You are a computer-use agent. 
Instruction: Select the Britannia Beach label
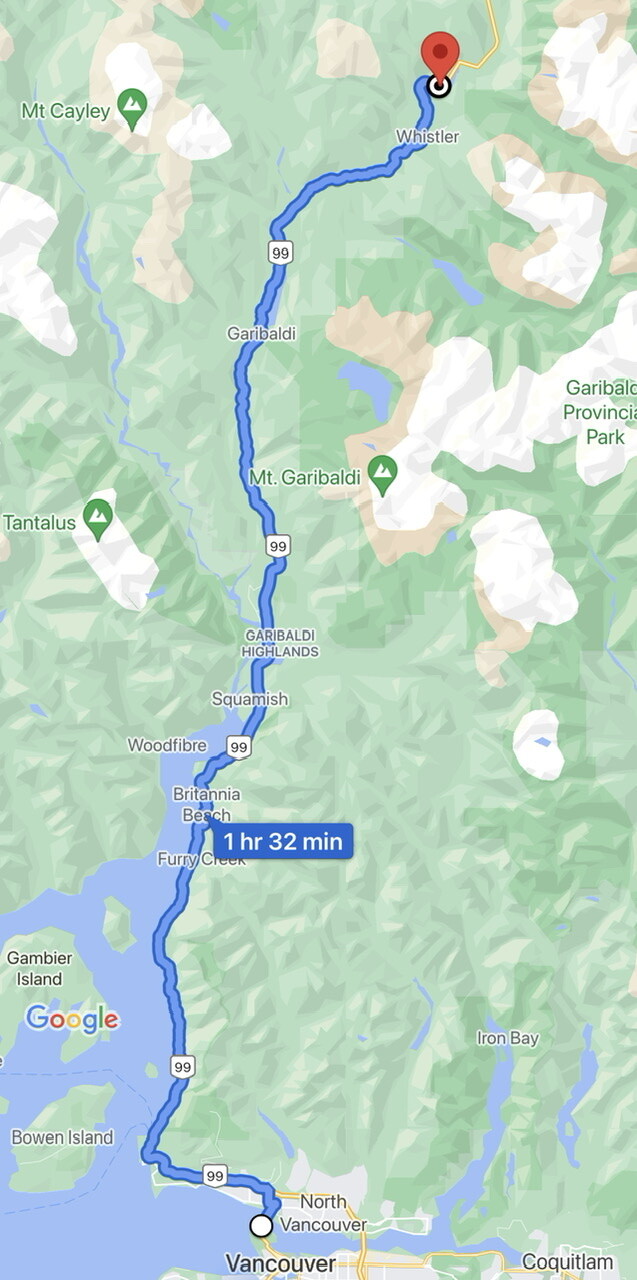pos(207,804)
